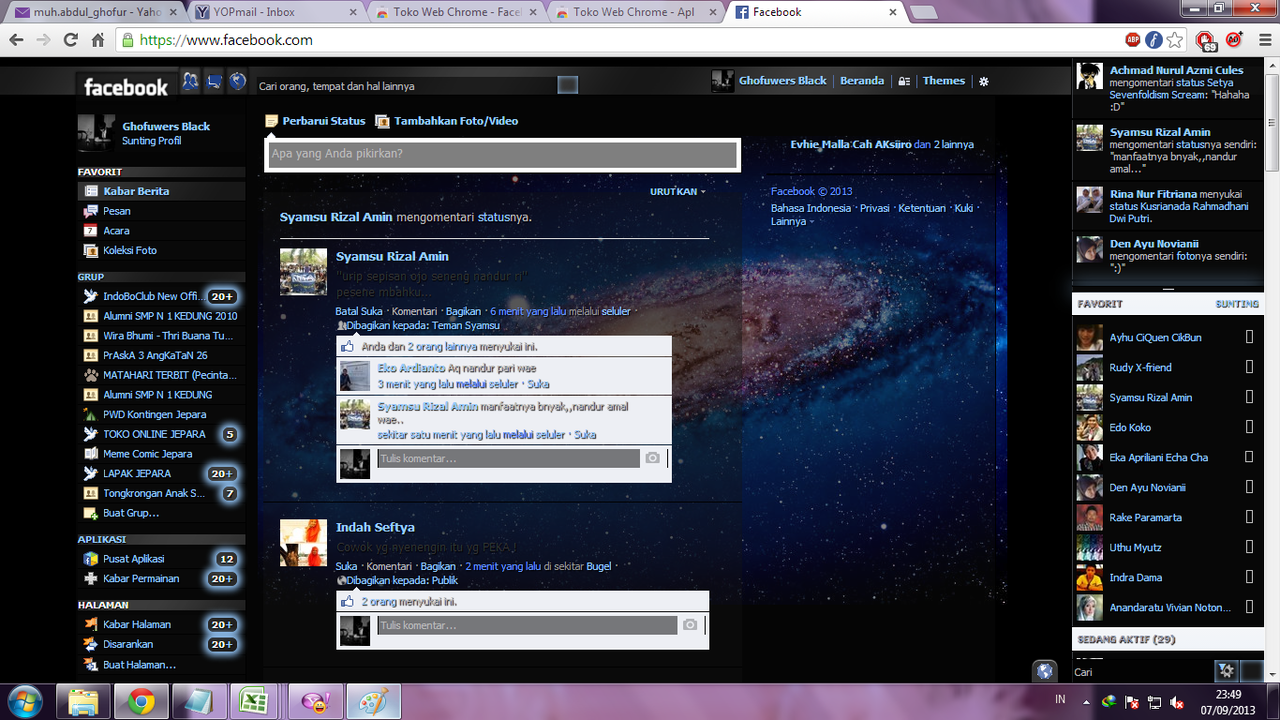Viewport: 1280px width, 720px height.
Task: Click camera icon in Indah Seftya comment box
Action: 689,625
